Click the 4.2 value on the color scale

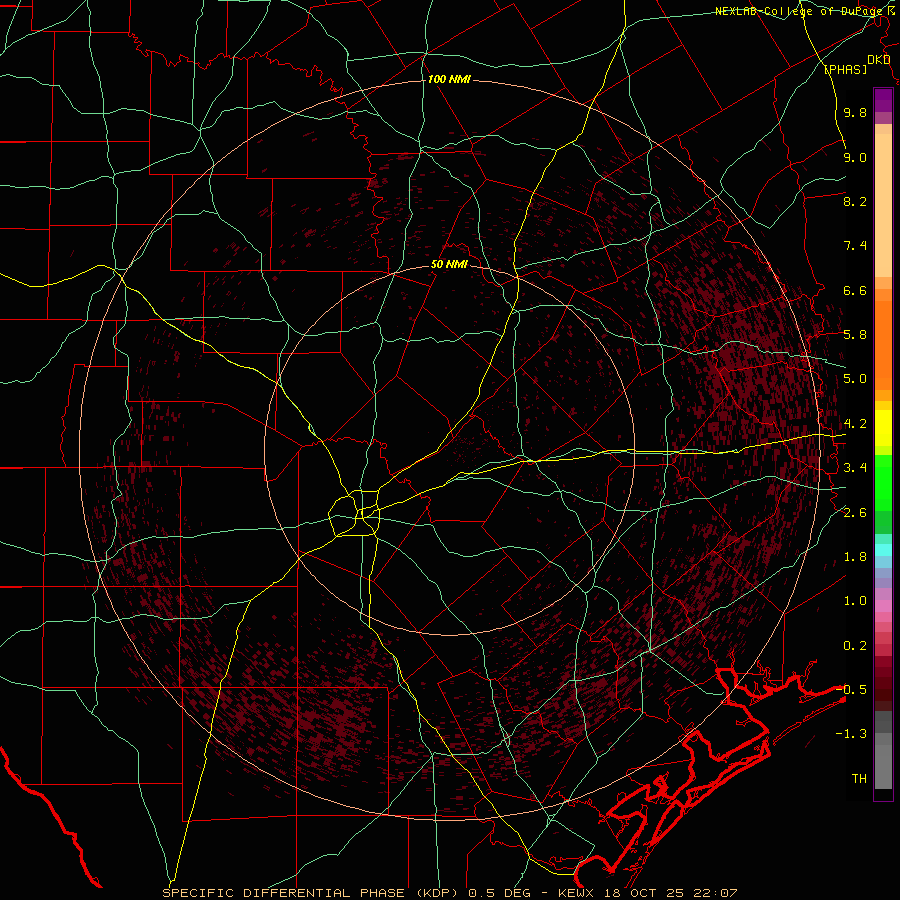(x=855, y=424)
